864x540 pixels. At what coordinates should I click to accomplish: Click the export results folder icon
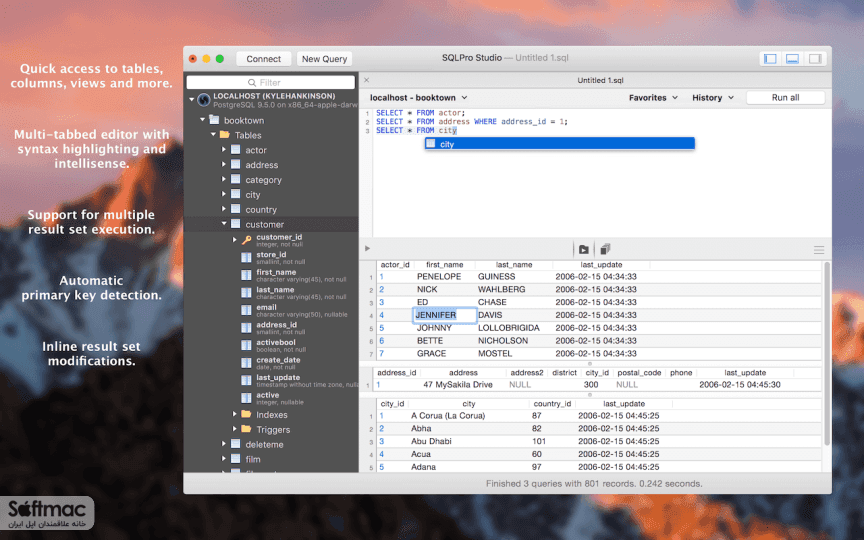(x=584, y=250)
